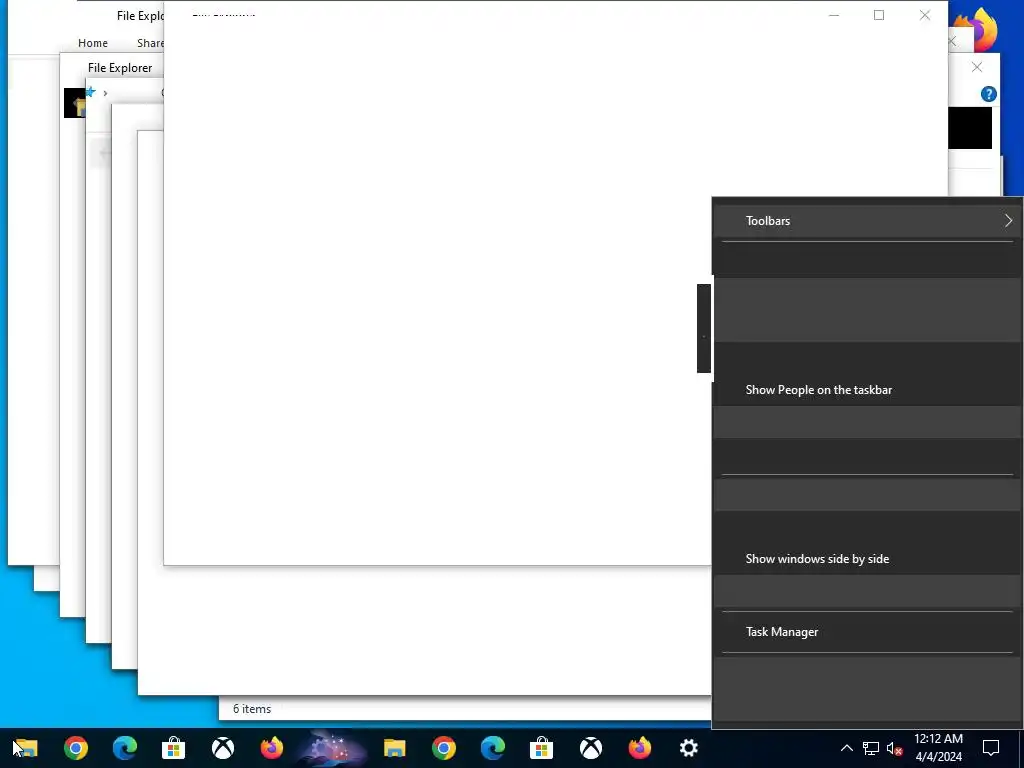Click the '6 items' status bar text
The height and width of the screenshot is (768, 1024).
coord(252,709)
